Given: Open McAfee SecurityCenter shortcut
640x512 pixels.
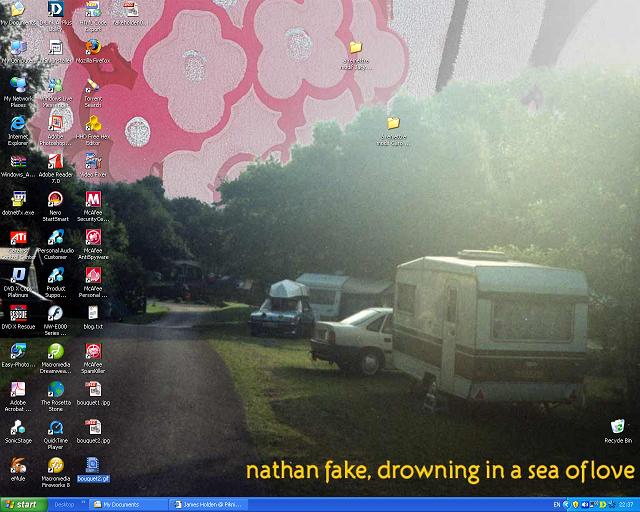Looking at the screenshot, I should click(93, 206).
